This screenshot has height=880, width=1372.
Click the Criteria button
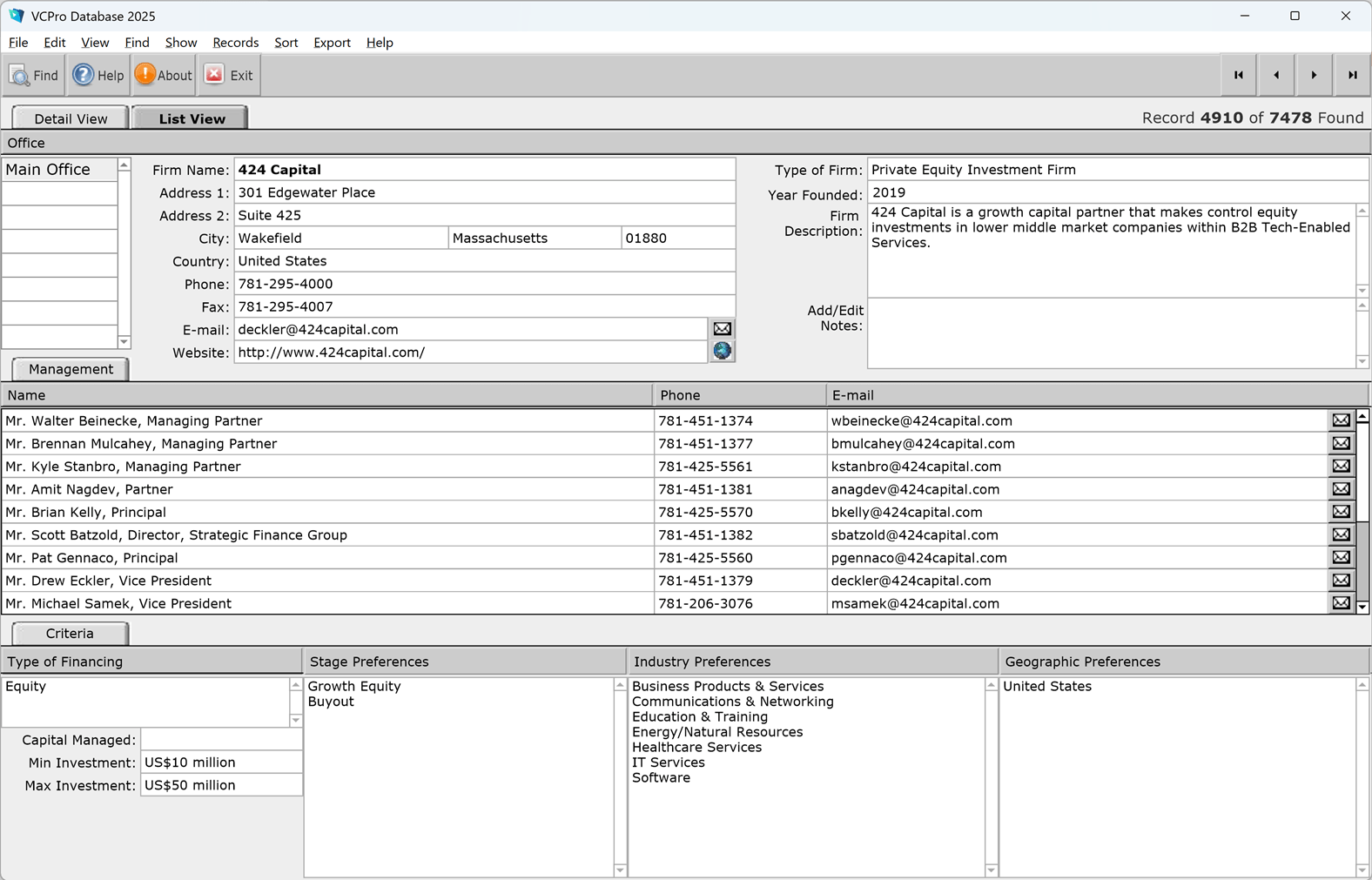pos(70,634)
